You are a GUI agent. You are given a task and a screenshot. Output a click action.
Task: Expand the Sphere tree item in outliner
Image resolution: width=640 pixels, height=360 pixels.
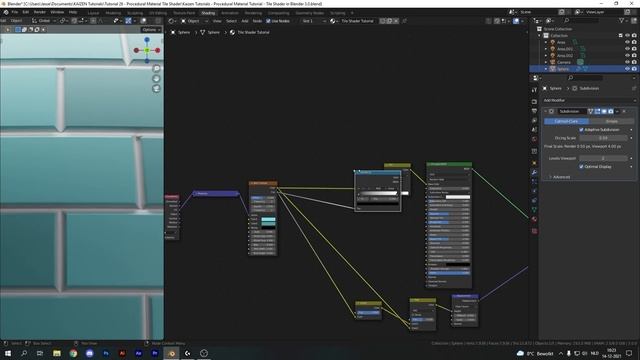(x=546, y=69)
